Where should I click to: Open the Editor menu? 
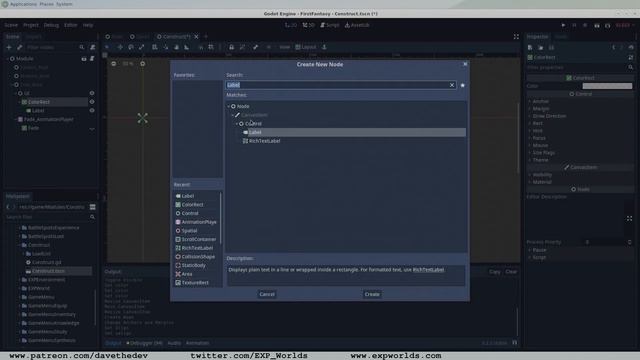pos(70,25)
